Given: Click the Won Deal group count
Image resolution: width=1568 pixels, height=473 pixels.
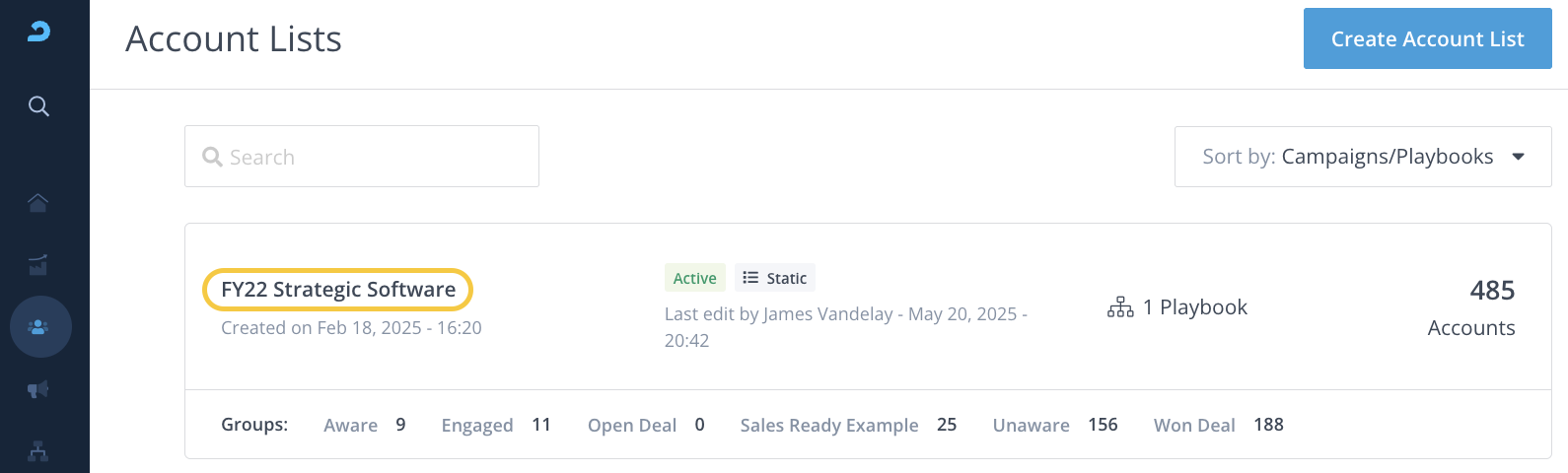Looking at the screenshot, I should 1268,425.
